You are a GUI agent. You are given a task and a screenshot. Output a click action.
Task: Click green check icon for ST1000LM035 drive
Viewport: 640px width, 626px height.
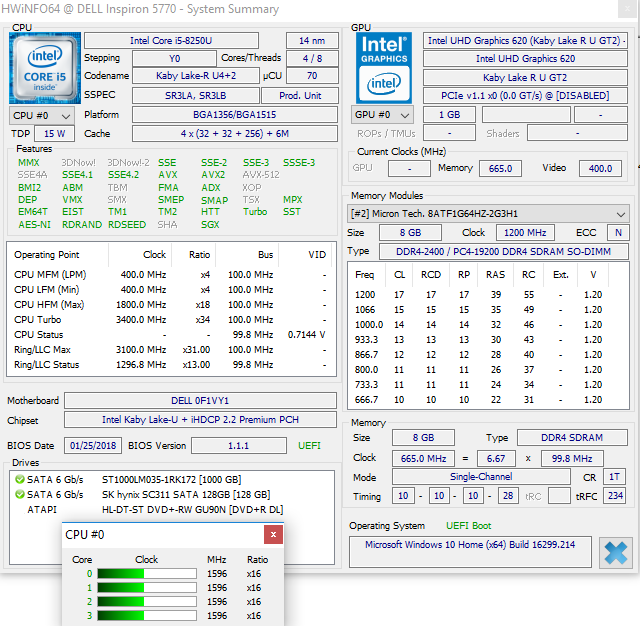(x=20, y=479)
